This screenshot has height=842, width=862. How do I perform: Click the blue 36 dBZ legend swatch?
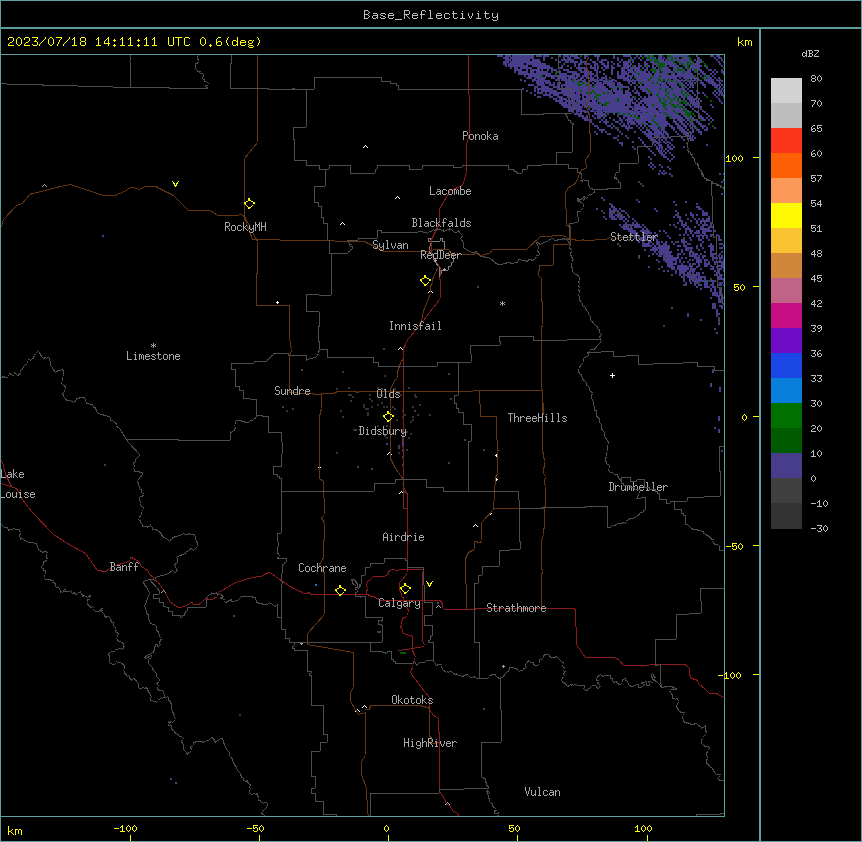(786, 365)
